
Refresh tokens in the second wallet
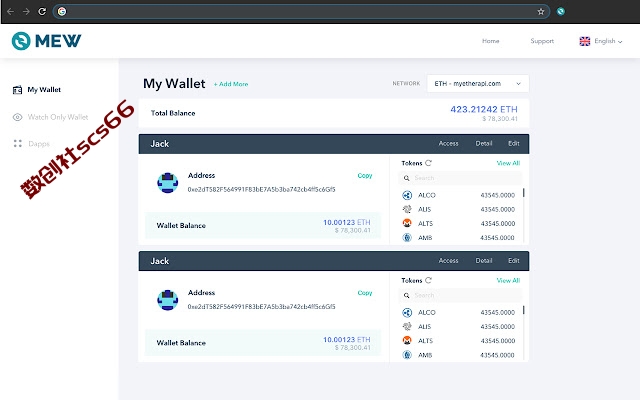click(x=428, y=280)
